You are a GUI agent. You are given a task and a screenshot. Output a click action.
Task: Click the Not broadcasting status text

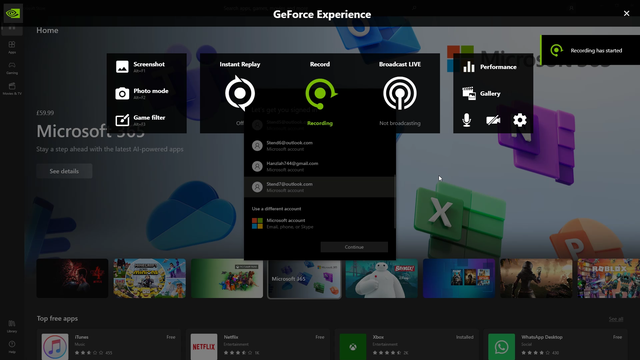tap(400, 123)
